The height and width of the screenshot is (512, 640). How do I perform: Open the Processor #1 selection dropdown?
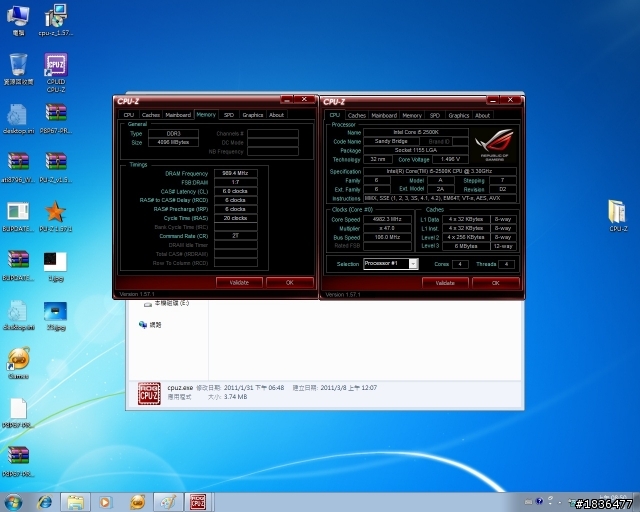click(391, 264)
